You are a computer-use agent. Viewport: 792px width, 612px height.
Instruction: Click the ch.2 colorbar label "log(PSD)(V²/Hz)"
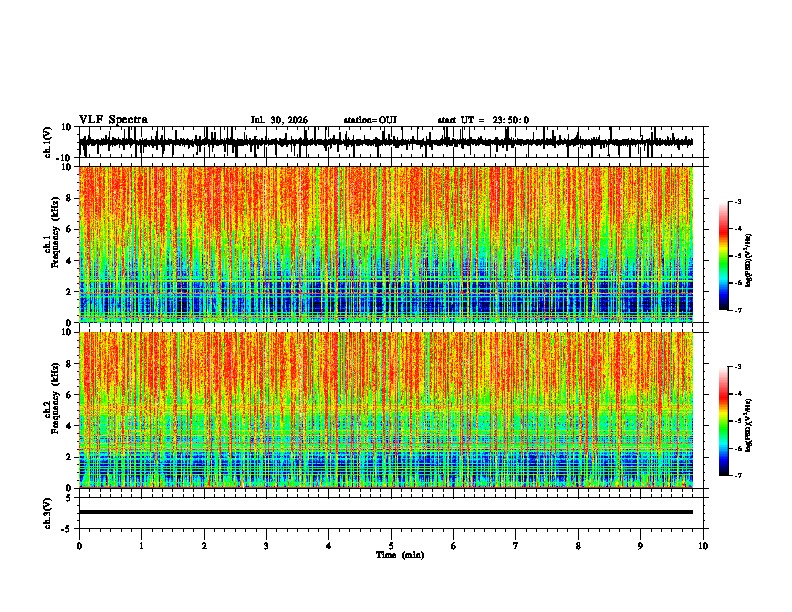[x=749, y=426]
